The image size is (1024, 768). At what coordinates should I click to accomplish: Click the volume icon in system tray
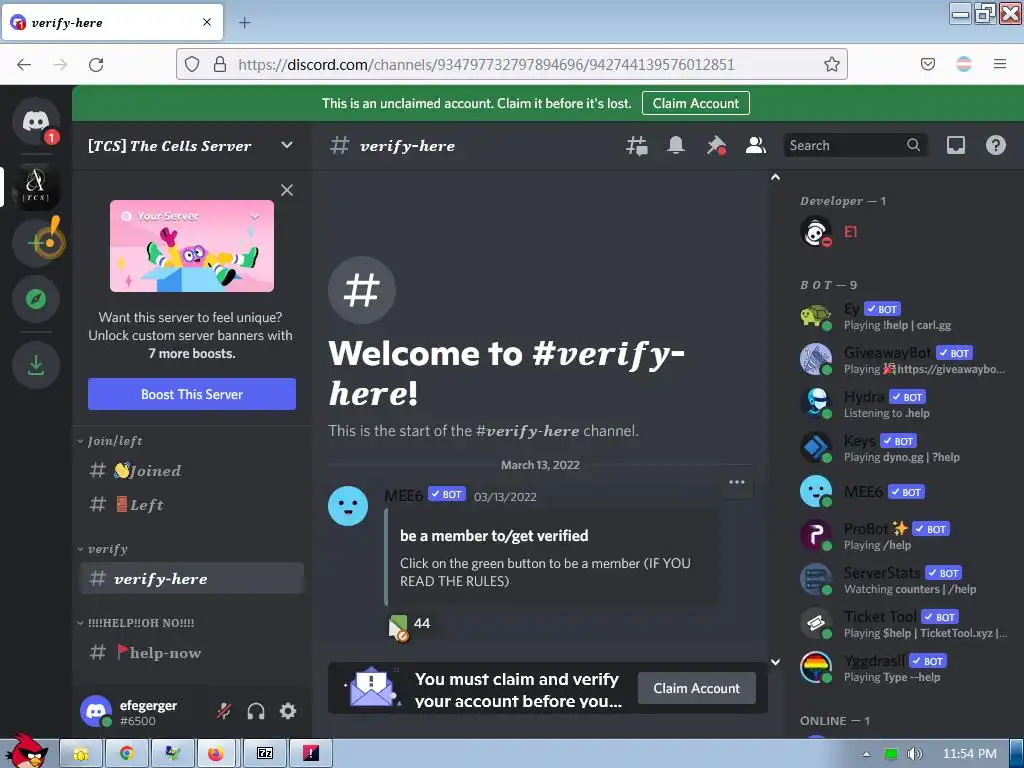click(914, 754)
